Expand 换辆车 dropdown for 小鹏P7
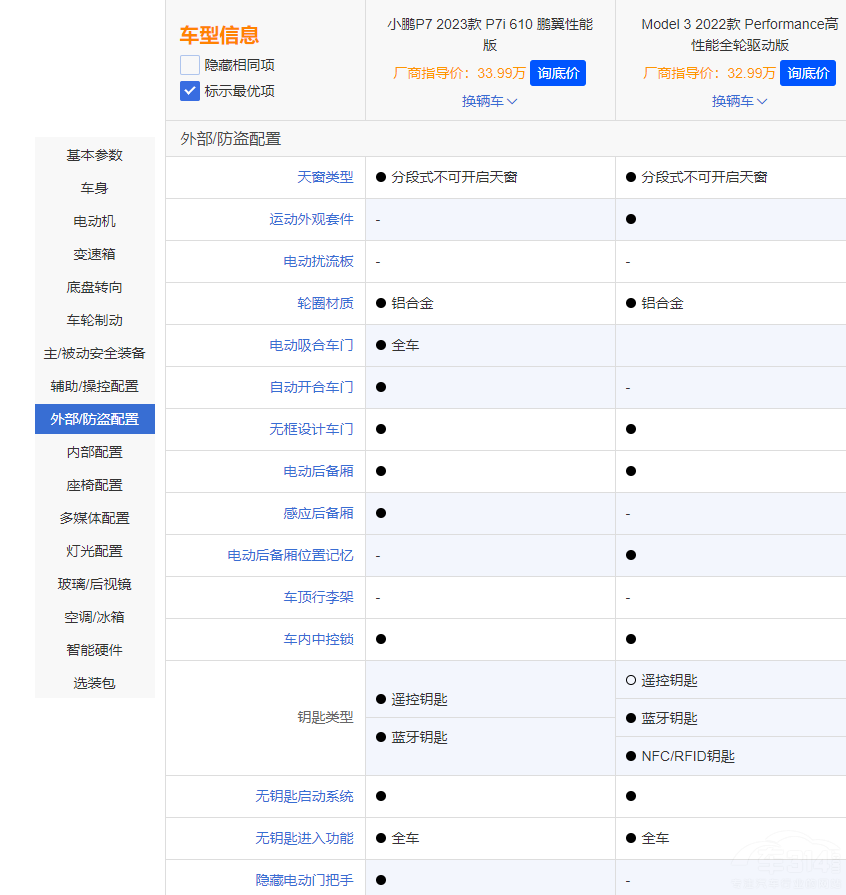The width and height of the screenshot is (846, 895). pyautogui.click(x=489, y=101)
